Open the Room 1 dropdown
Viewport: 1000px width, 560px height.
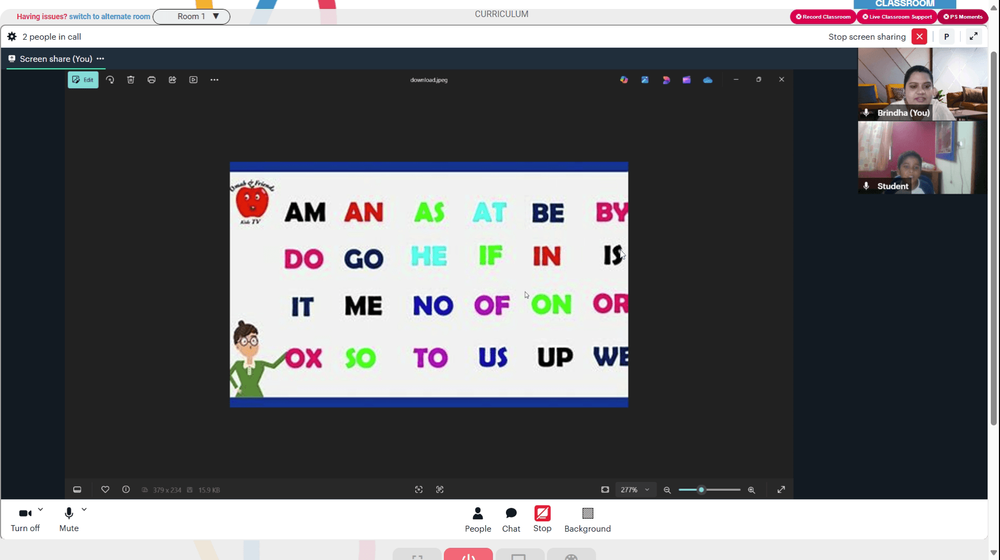tap(191, 17)
